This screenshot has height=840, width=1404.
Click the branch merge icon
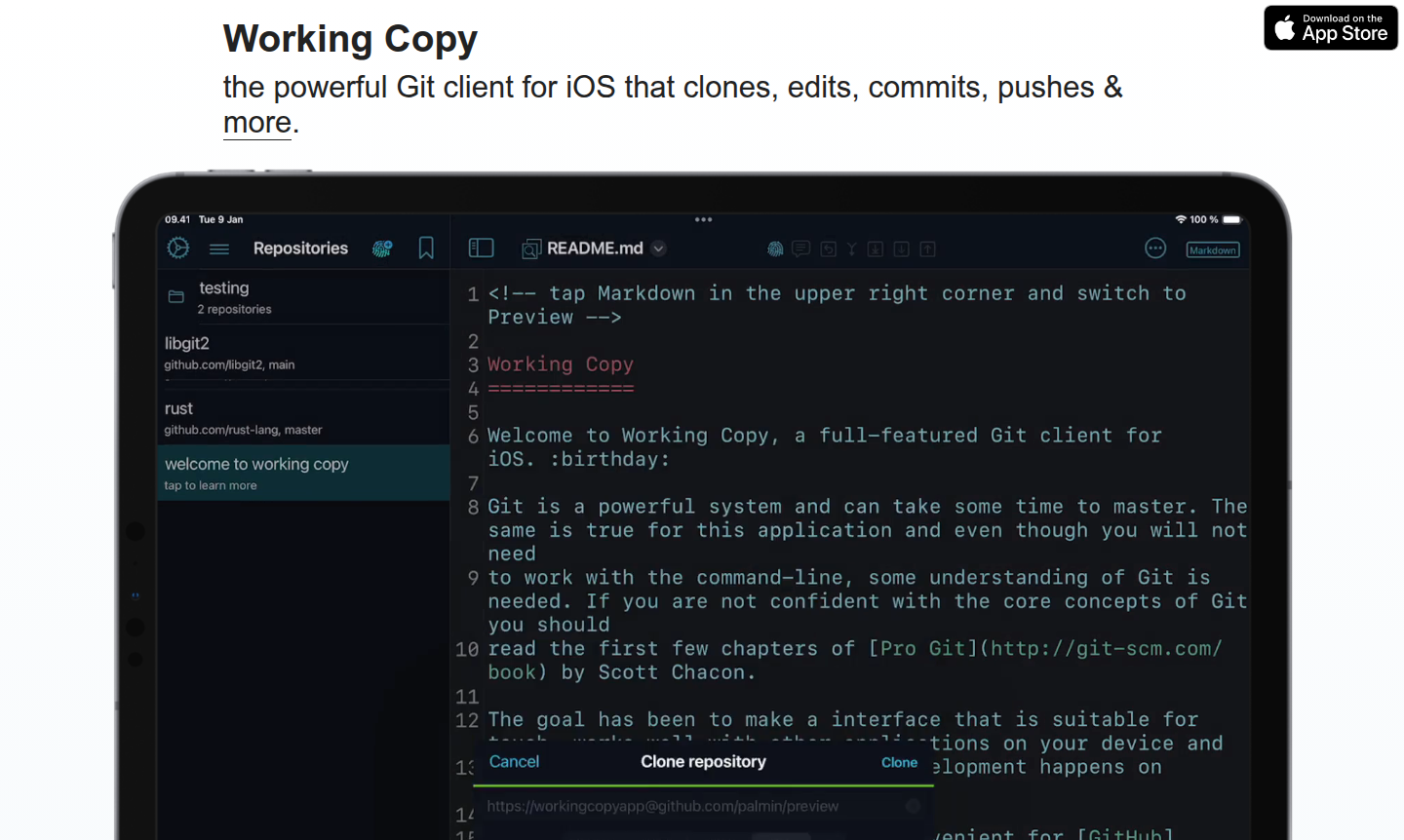click(851, 249)
